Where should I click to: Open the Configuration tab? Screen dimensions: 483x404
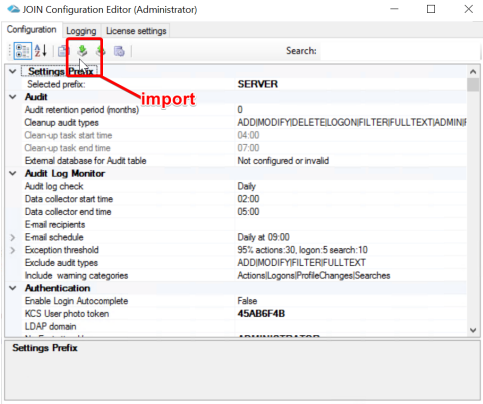click(x=31, y=30)
